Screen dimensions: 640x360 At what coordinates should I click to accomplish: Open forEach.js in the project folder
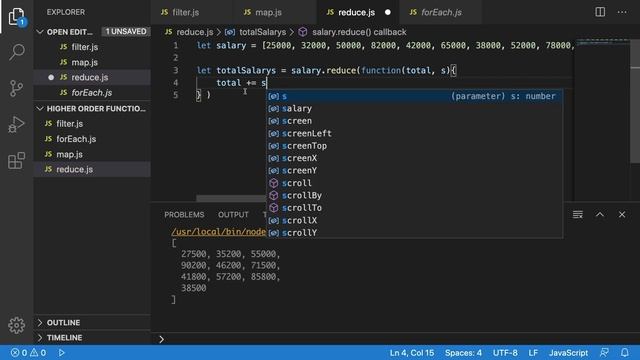point(92,139)
